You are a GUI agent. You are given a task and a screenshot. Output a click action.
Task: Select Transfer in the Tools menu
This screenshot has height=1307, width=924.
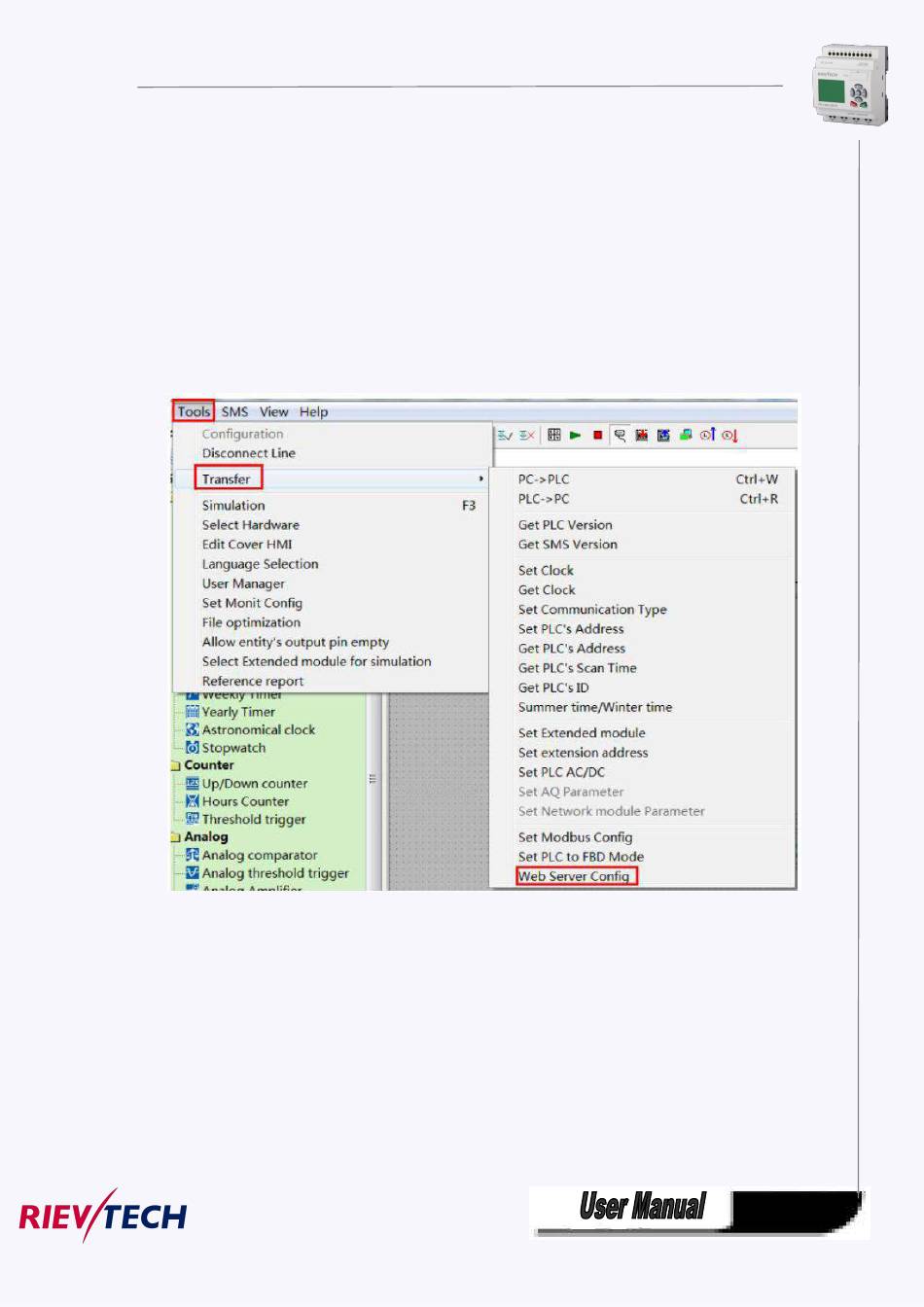coord(227,479)
